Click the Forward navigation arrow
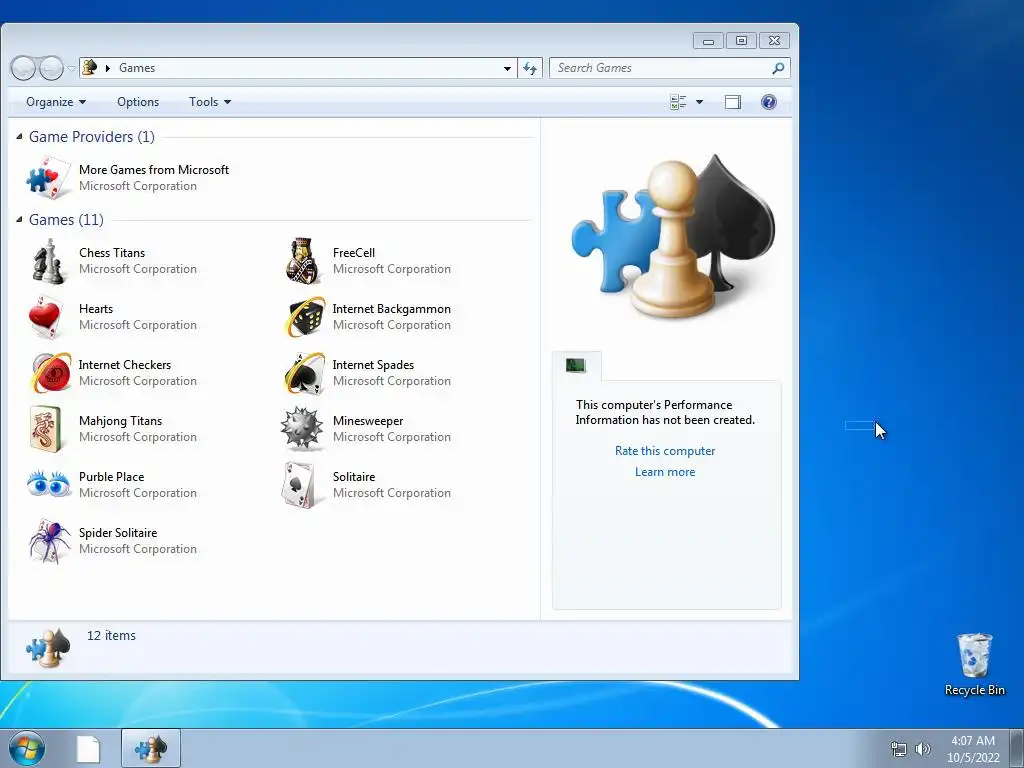 pos(51,68)
